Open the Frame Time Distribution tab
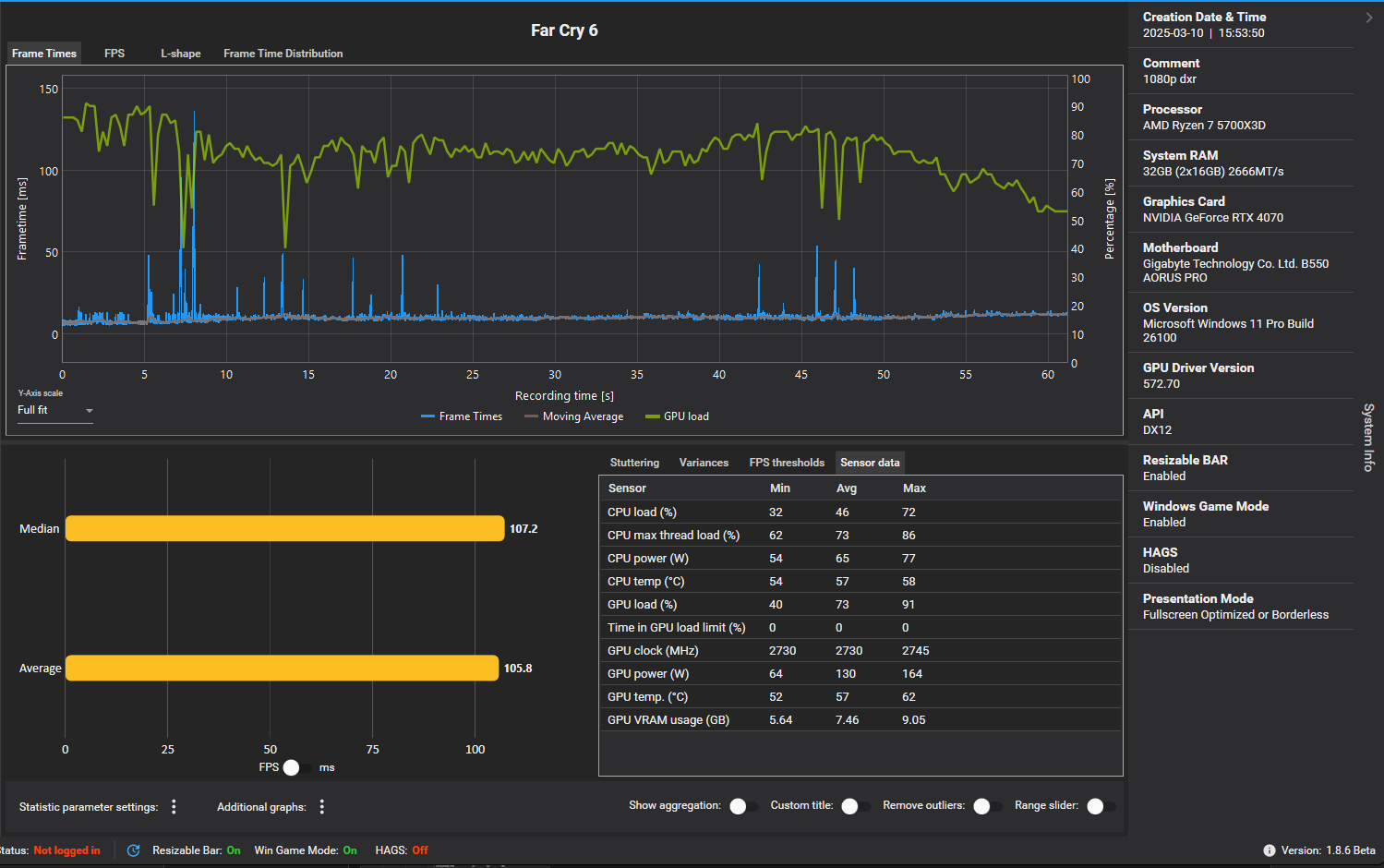1384x868 pixels. coord(283,54)
